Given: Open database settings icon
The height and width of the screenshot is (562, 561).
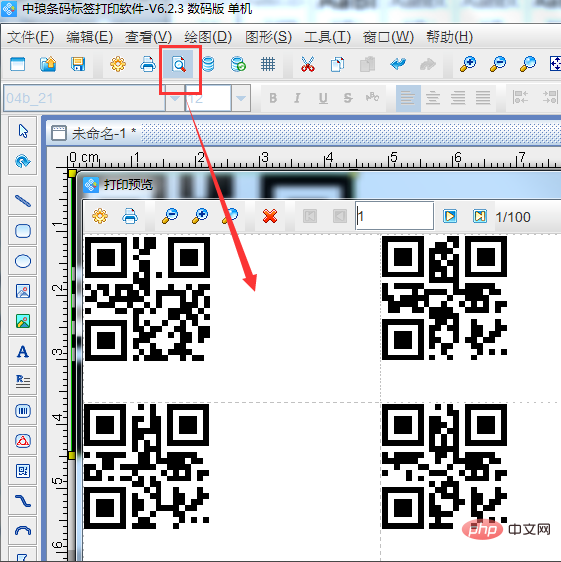Looking at the screenshot, I should [208, 65].
